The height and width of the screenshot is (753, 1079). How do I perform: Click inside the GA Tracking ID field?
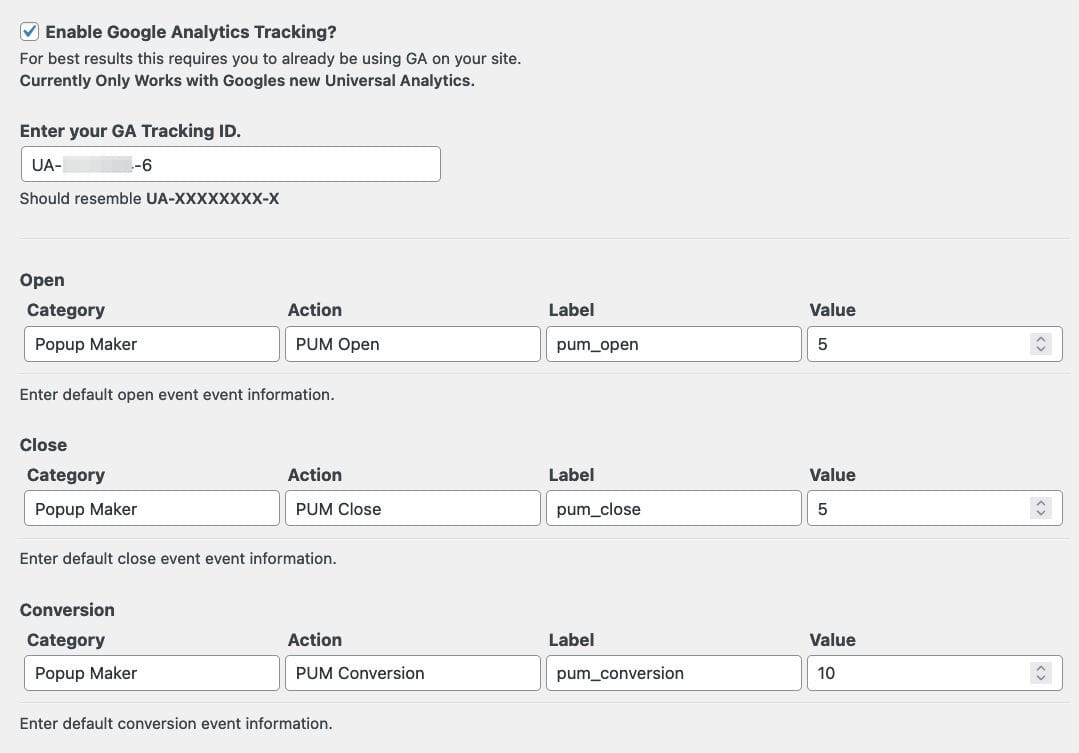pyautogui.click(x=230, y=163)
